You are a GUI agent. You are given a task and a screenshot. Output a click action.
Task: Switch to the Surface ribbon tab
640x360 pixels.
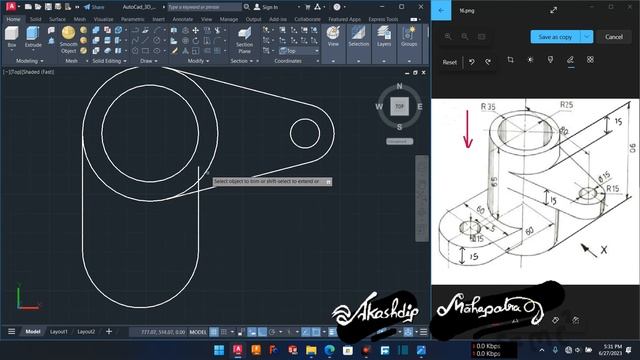pos(57,19)
